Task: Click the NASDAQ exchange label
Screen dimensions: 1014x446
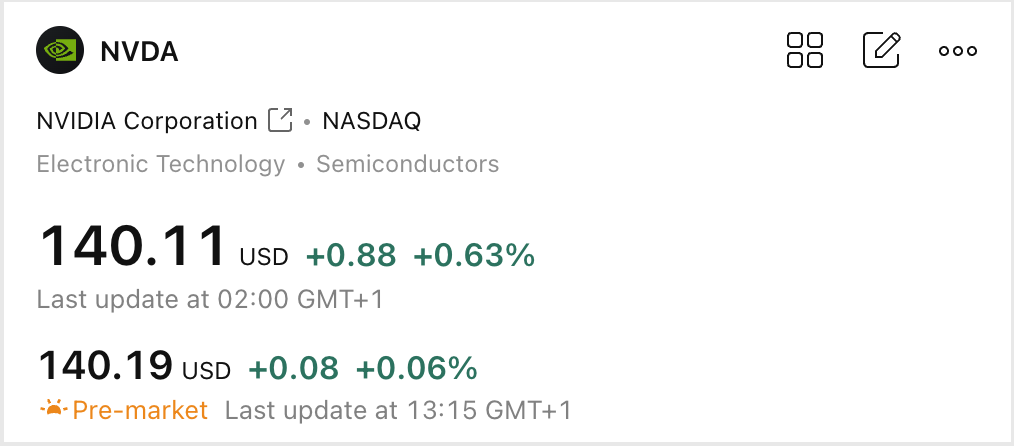Action: coord(371,121)
